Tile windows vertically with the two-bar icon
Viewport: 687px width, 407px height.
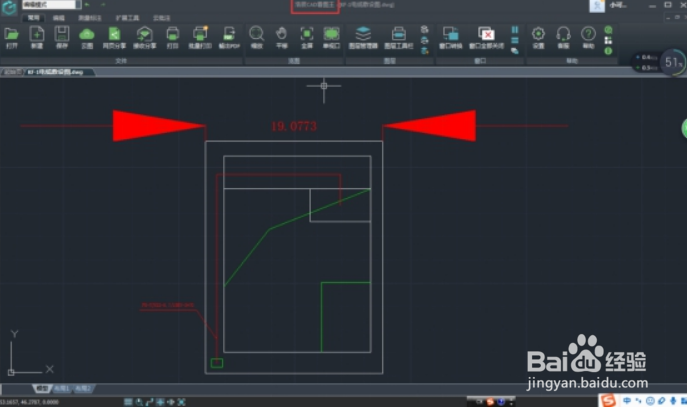point(515,29)
